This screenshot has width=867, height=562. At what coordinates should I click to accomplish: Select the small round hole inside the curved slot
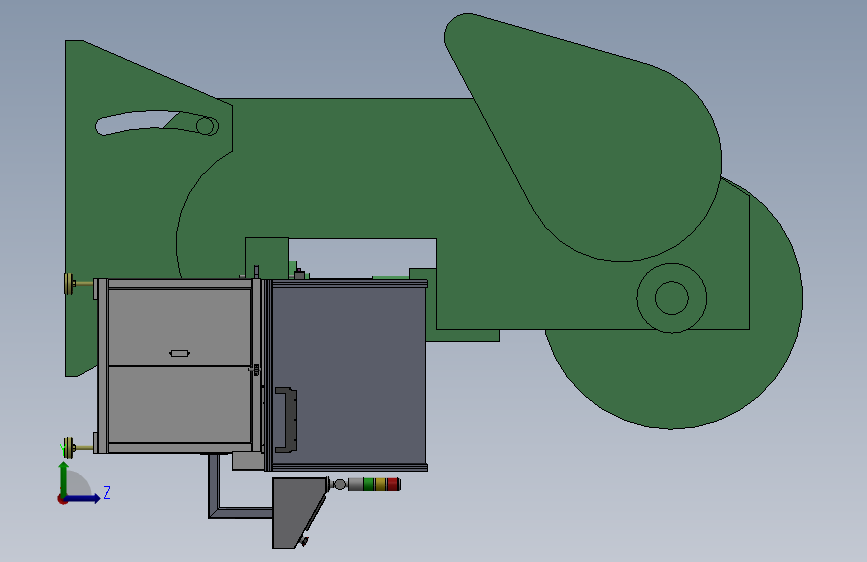pyautogui.click(x=205, y=126)
